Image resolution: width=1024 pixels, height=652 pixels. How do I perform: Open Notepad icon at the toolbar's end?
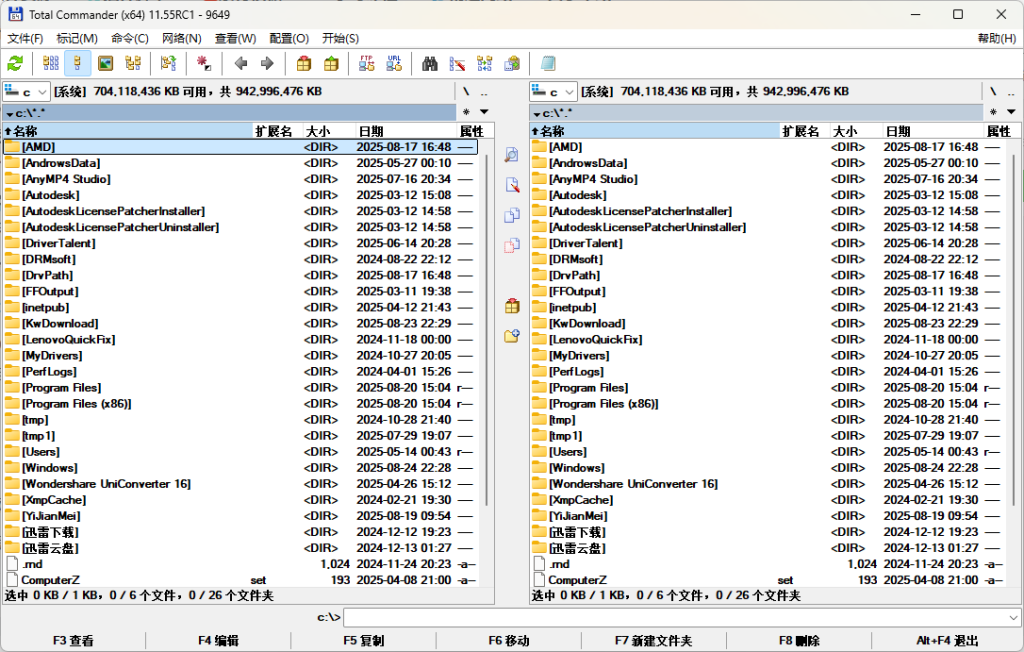(x=548, y=64)
